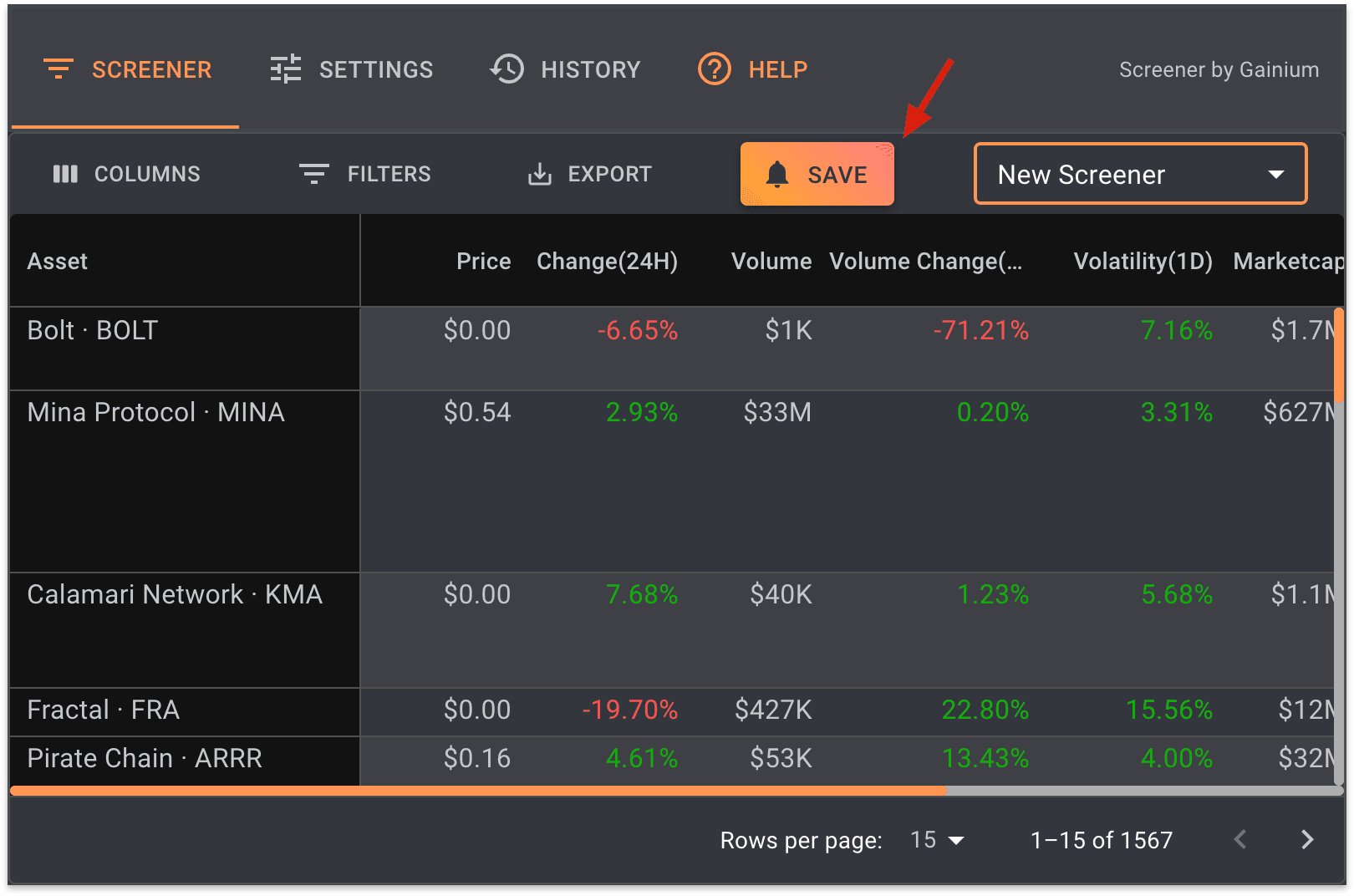The width and height of the screenshot is (1354, 896).
Task: Sort by Change(24H) column header
Action: (607, 262)
